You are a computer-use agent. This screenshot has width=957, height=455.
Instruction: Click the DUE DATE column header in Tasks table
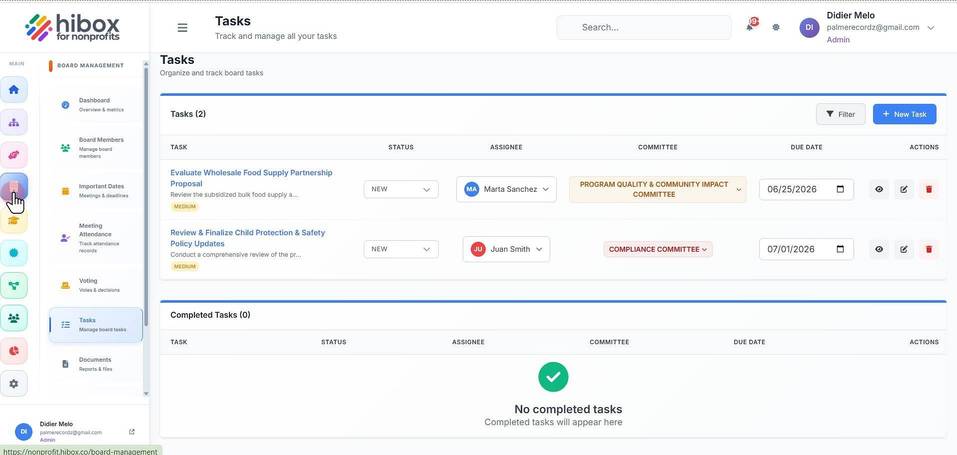point(806,147)
